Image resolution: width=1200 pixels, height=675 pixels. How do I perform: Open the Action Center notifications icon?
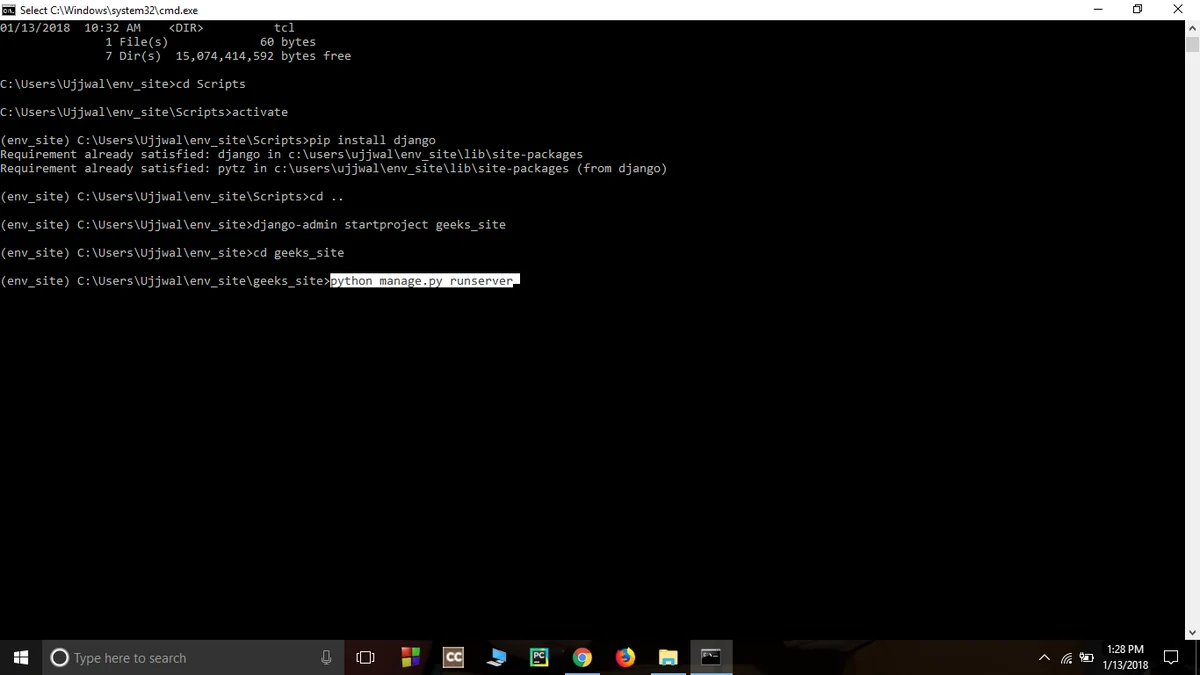(x=1171, y=657)
